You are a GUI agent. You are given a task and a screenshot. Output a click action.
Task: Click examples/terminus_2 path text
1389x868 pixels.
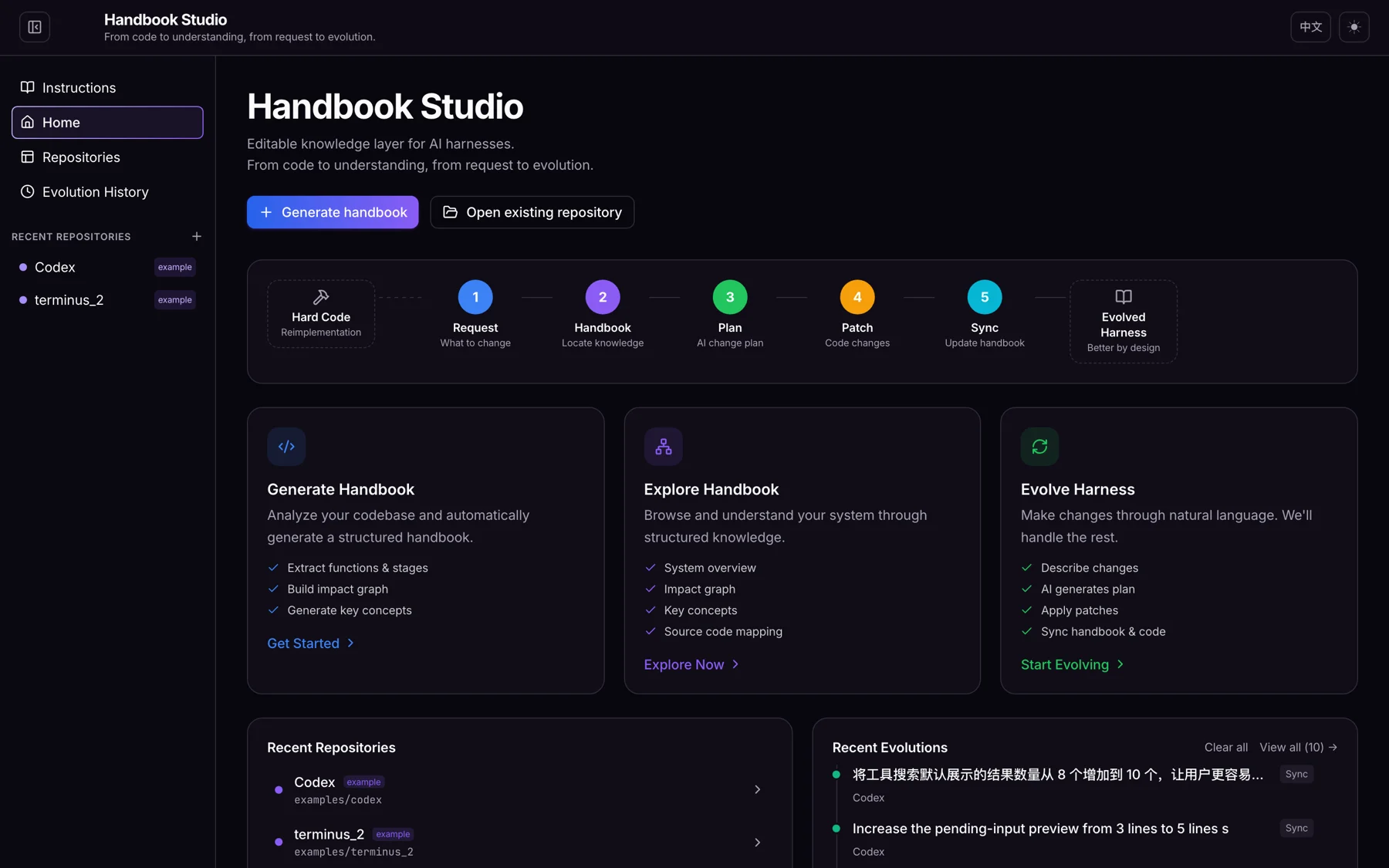[353, 853]
